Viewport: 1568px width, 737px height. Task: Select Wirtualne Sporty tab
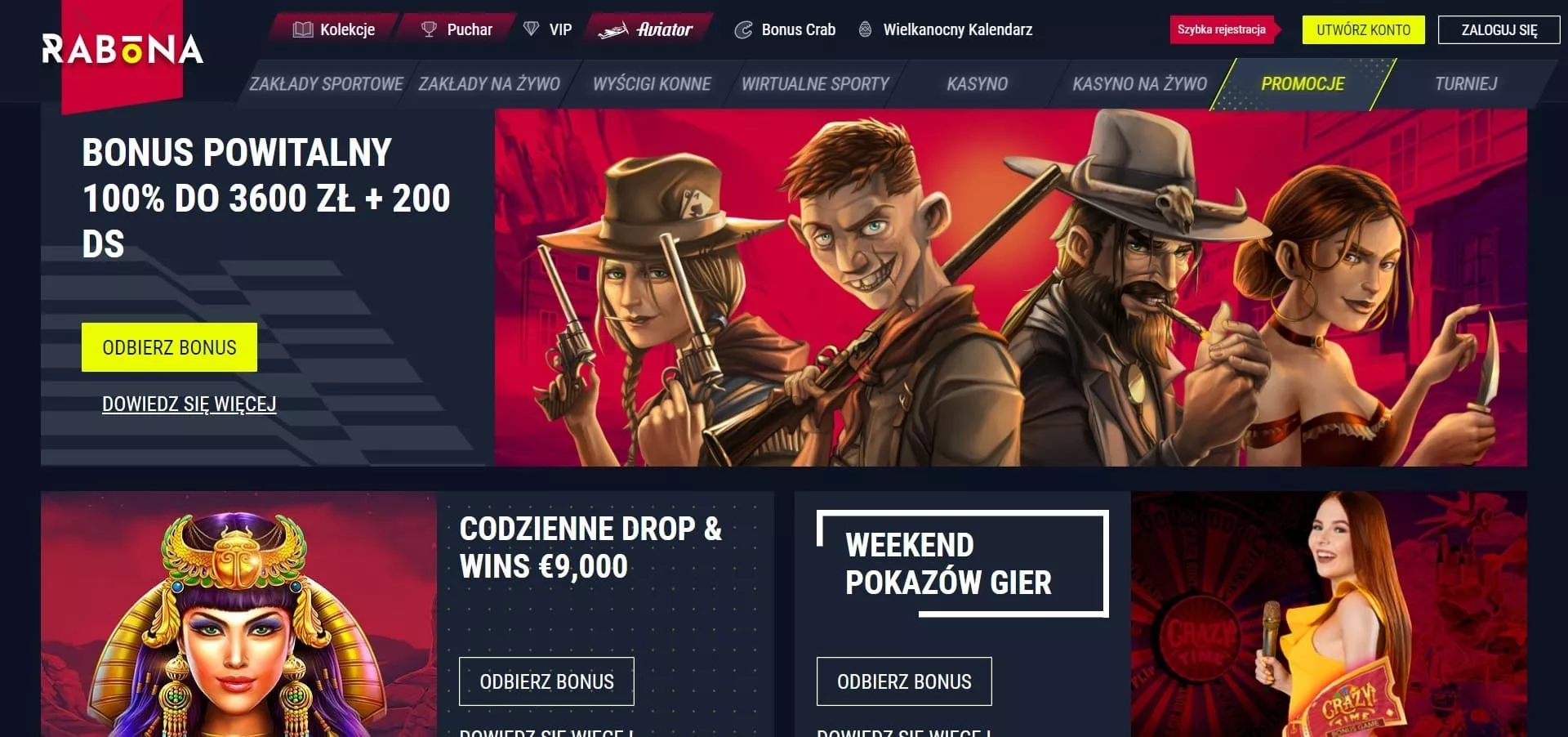pyautogui.click(x=815, y=83)
